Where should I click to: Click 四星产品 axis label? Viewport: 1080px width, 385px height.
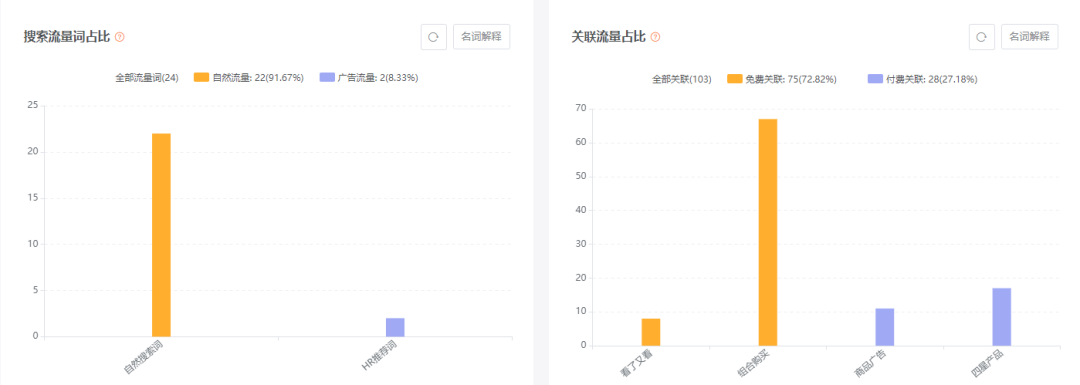989,364
